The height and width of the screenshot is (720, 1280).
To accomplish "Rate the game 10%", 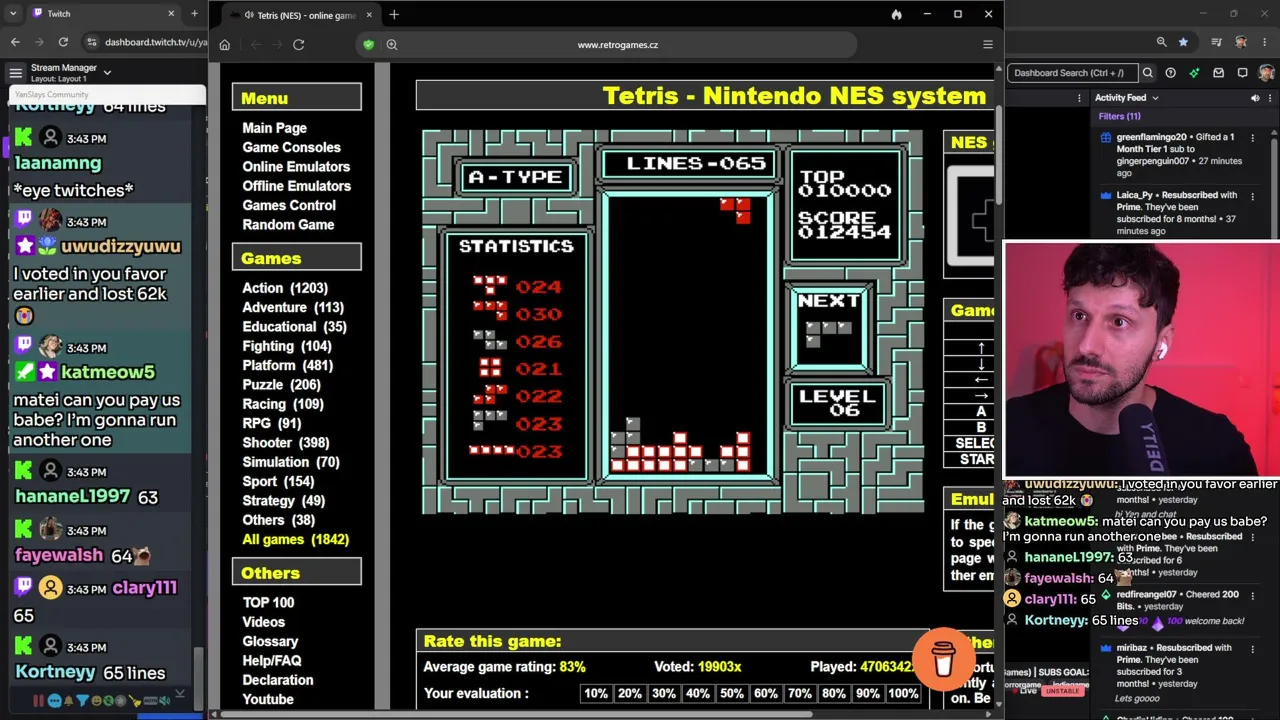I will pos(596,693).
